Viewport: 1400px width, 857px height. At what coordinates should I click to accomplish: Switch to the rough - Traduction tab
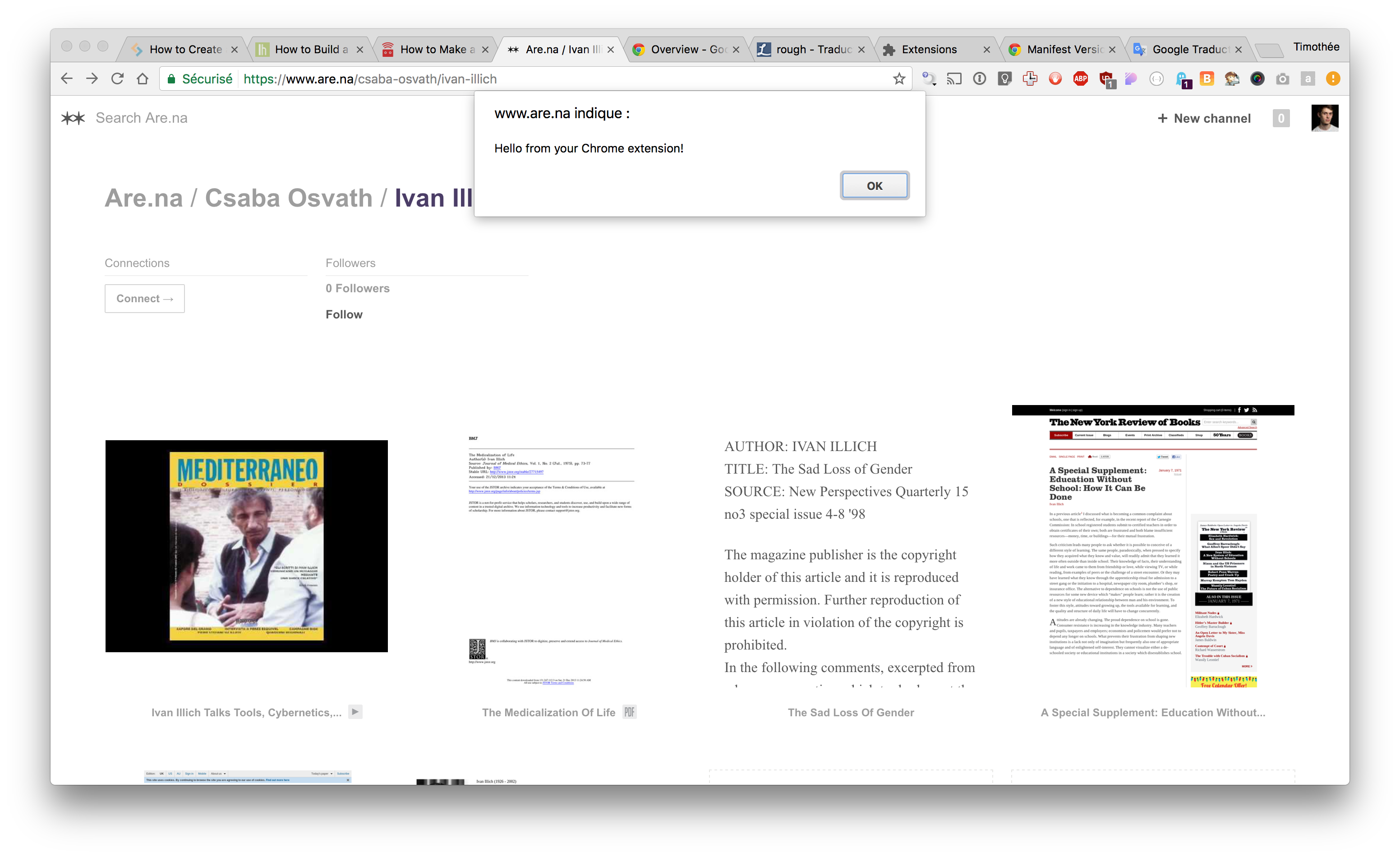click(811, 50)
